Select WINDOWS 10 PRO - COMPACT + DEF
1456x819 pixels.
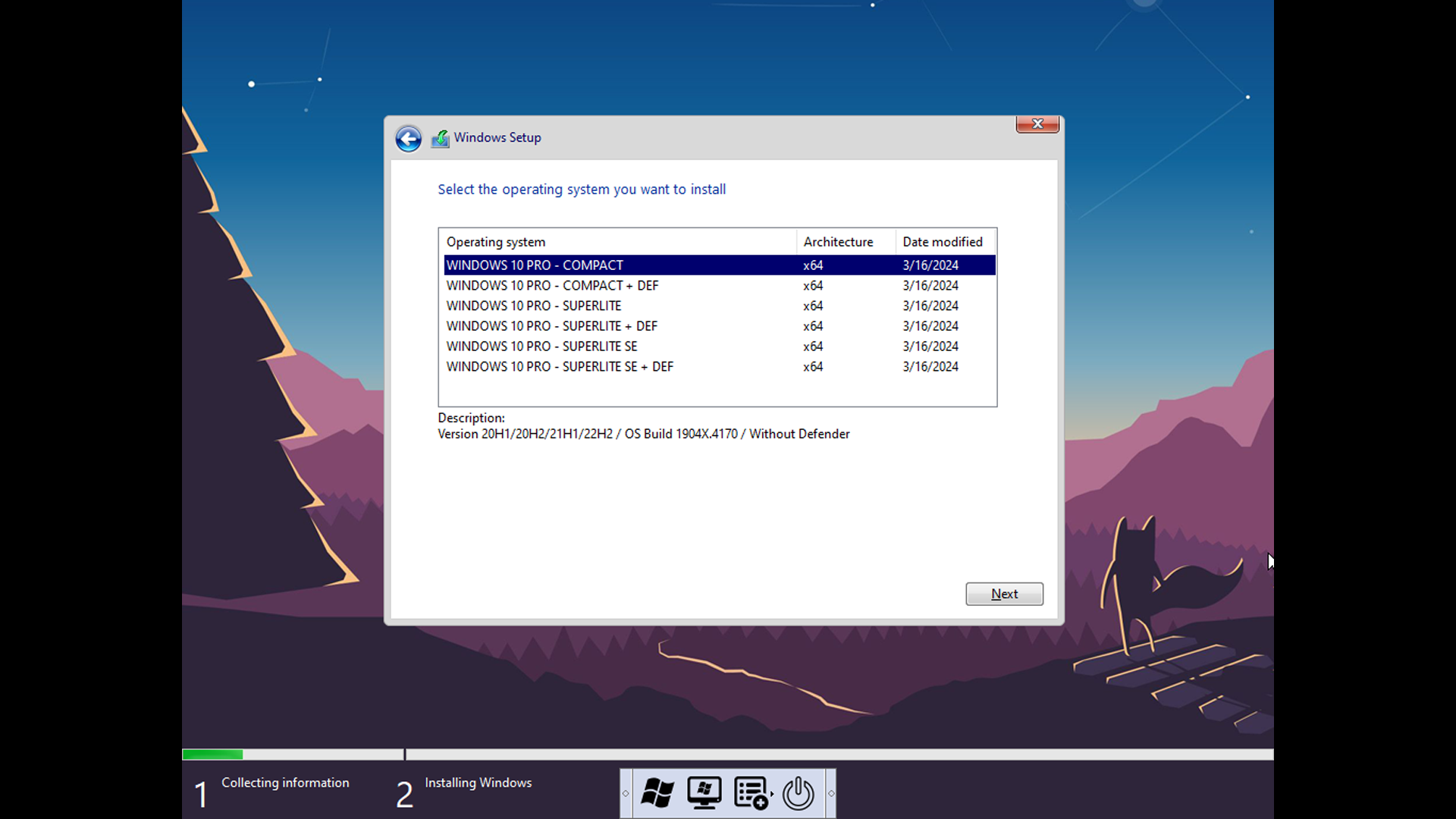[x=719, y=286]
